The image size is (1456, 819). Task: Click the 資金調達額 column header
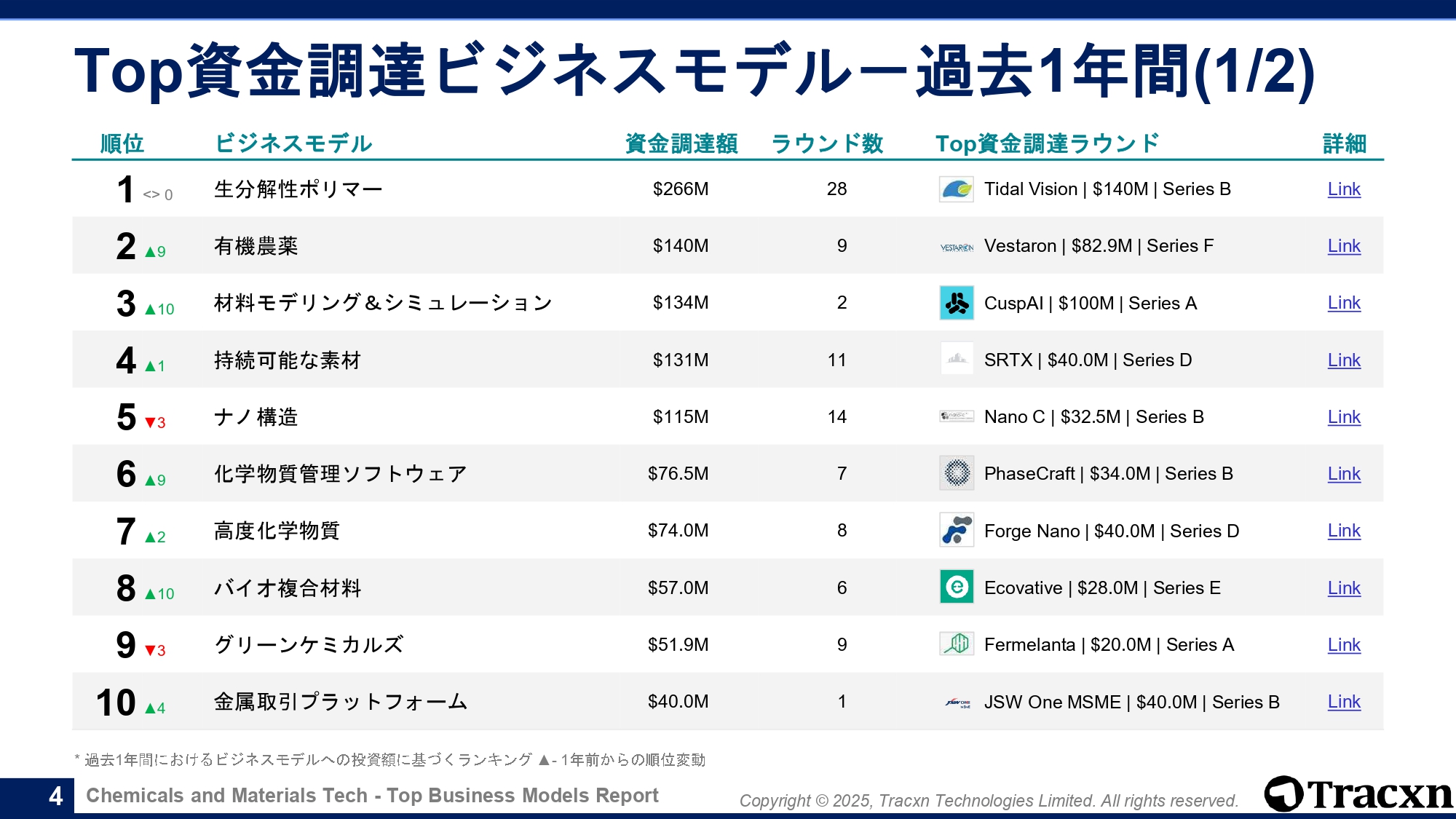(681, 143)
